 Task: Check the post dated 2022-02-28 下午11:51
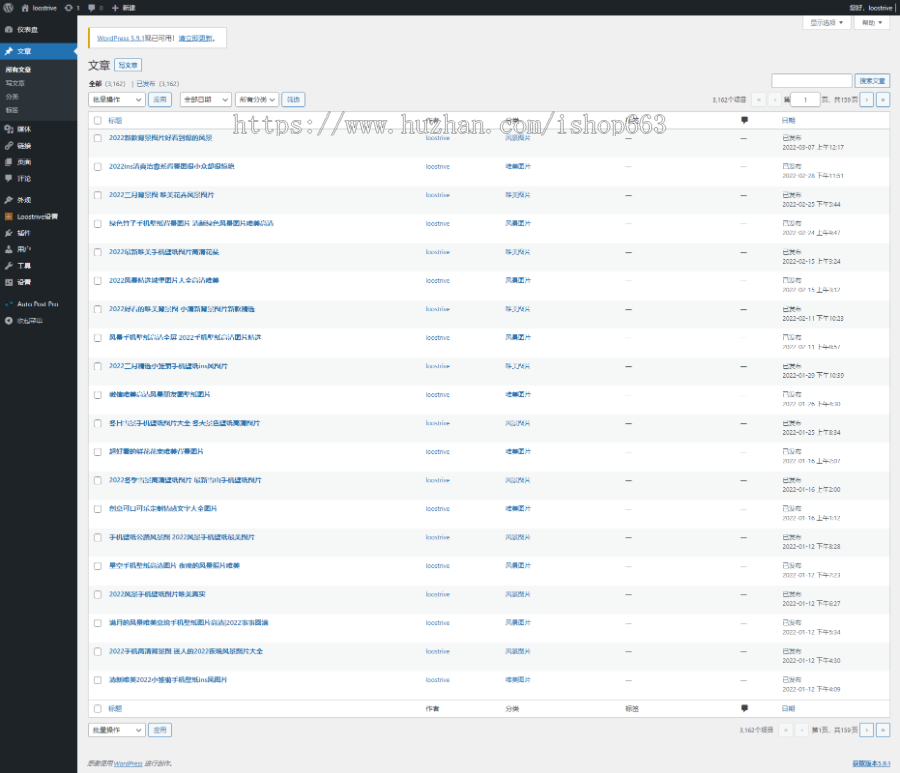click(x=98, y=166)
